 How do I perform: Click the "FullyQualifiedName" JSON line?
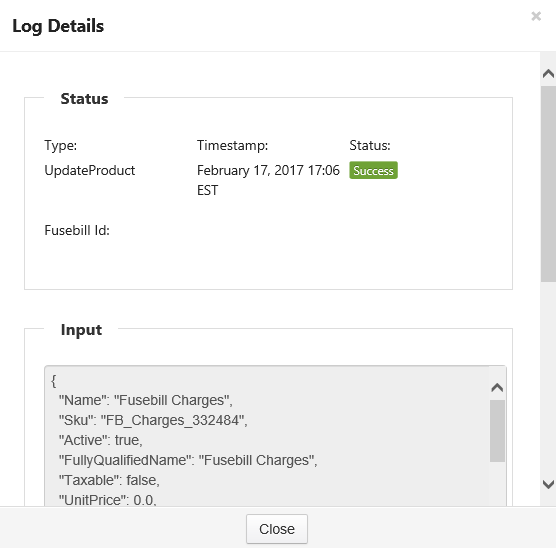(x=188, y=460)
